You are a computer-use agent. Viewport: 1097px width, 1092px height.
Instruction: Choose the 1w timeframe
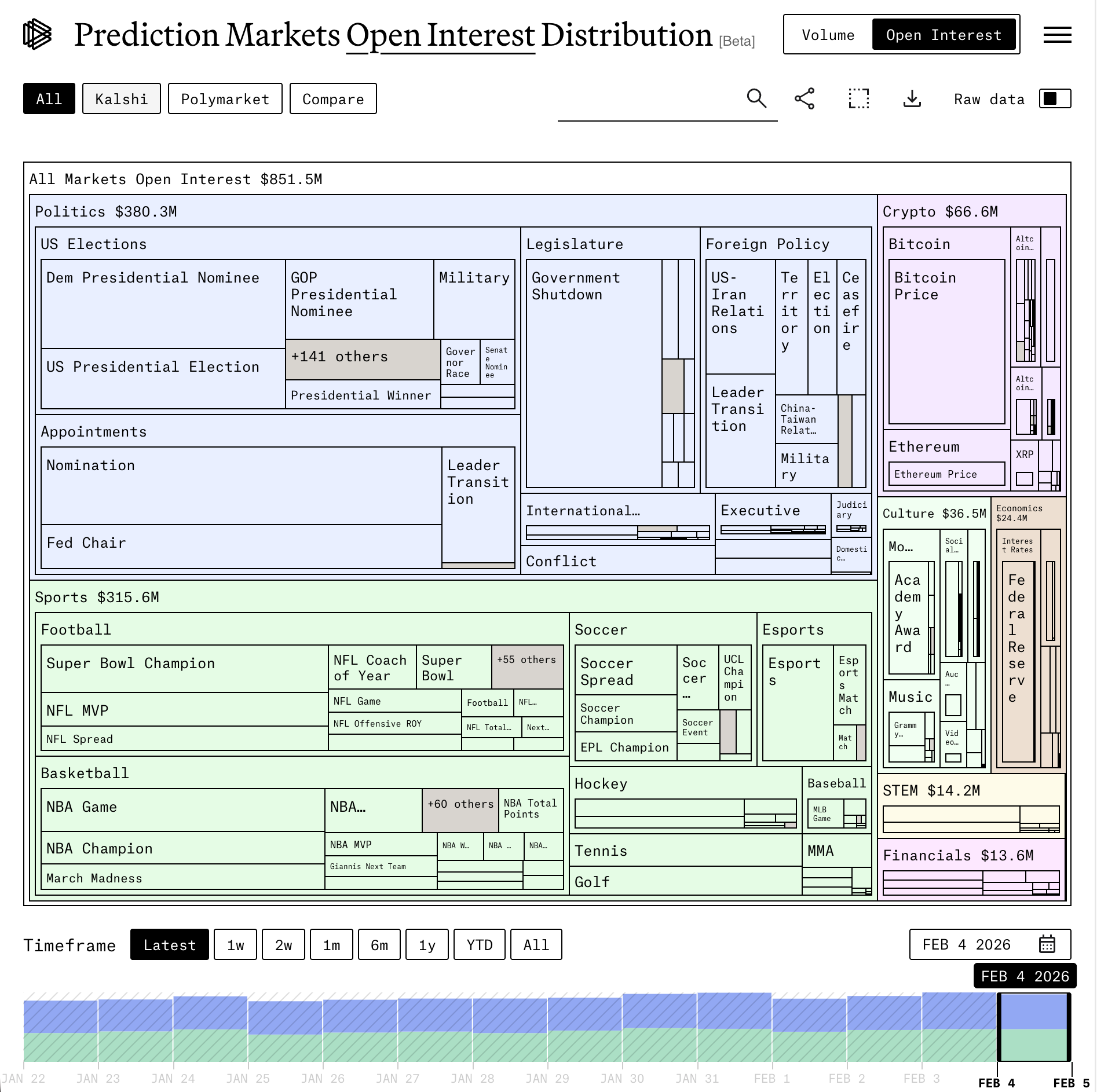pyautogui.click(x=235, y=944)
